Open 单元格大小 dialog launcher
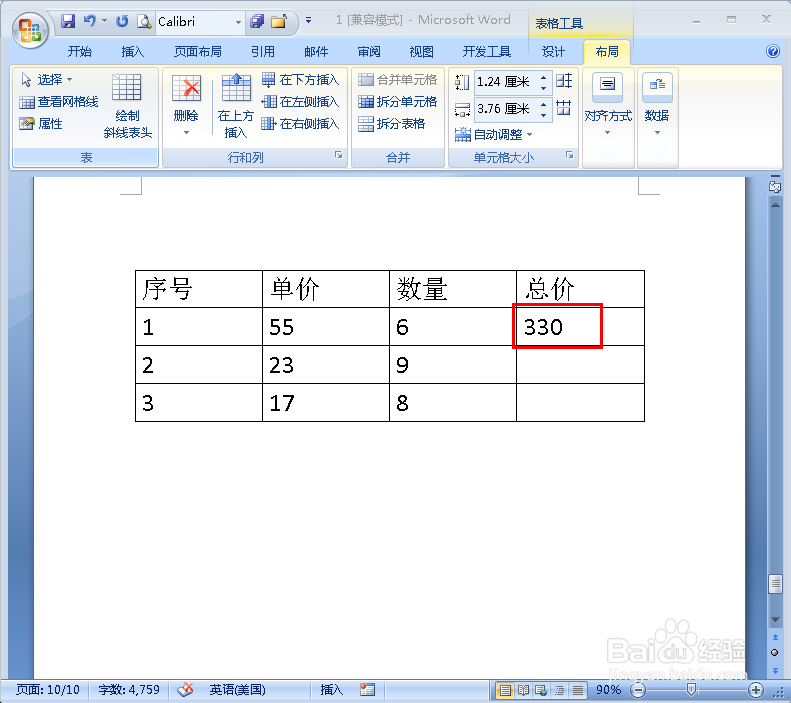This screenshot has width=791, height=703. click(569, 155)
